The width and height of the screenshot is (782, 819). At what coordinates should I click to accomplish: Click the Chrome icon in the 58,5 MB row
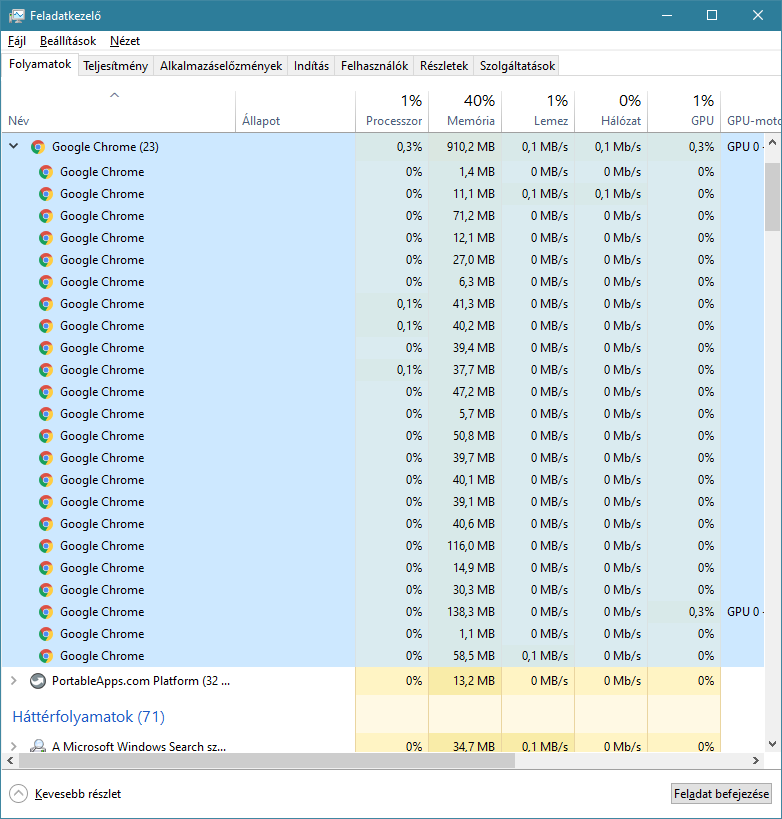(x=46, y=656)
